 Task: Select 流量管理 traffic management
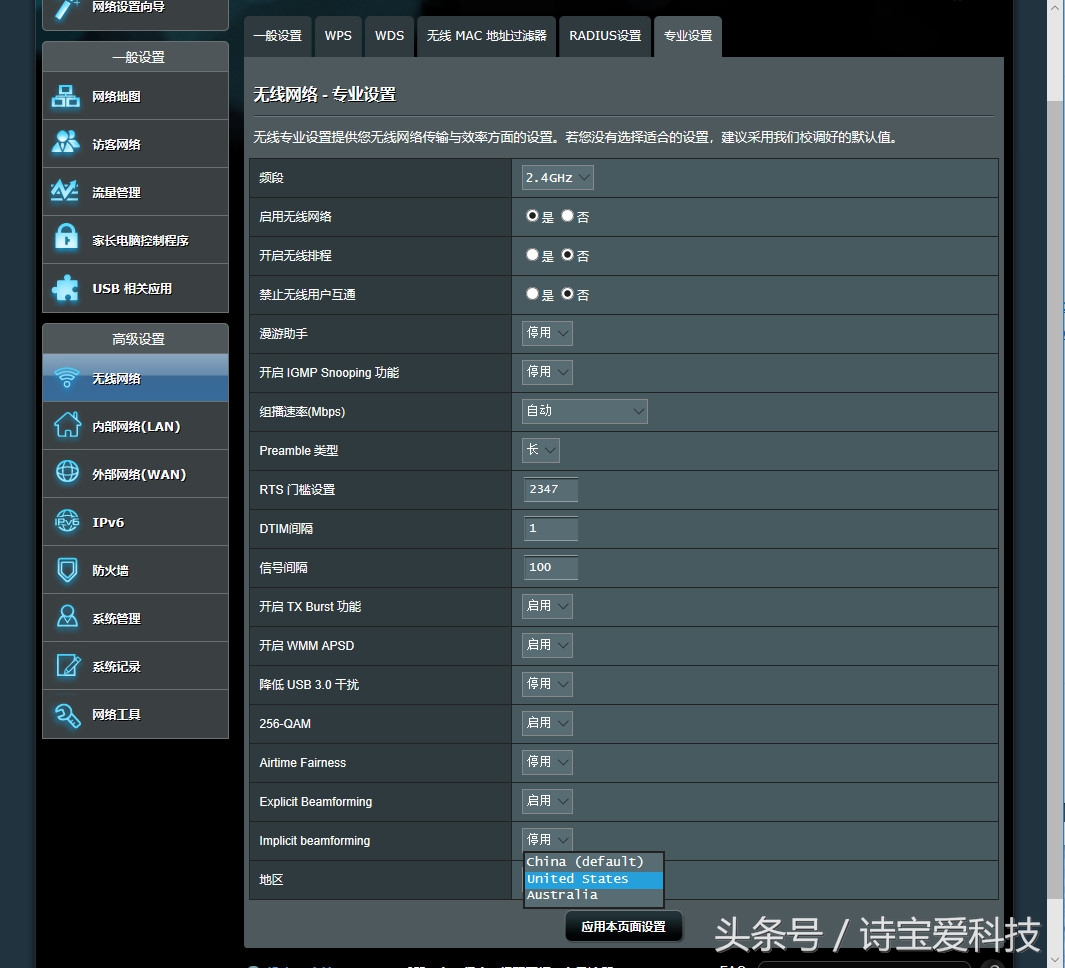pyautogui.click(x=135, y=191)
